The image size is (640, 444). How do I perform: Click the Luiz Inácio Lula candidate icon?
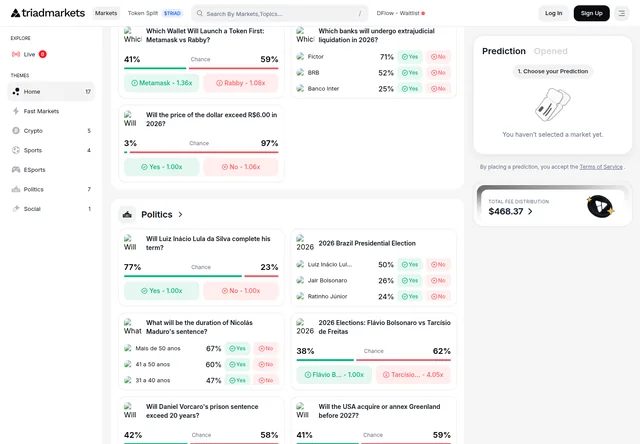pyautogui.click(x=300, y=264)
